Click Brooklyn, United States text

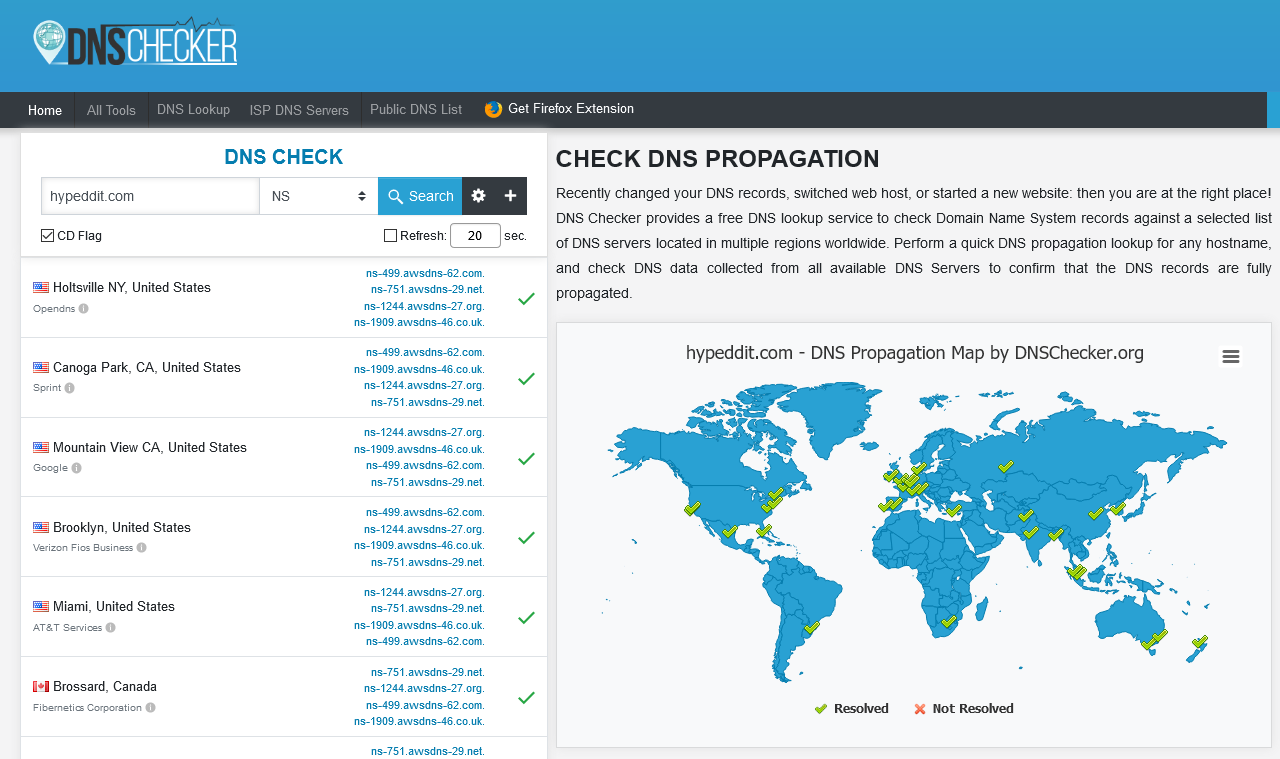[122, 528]
